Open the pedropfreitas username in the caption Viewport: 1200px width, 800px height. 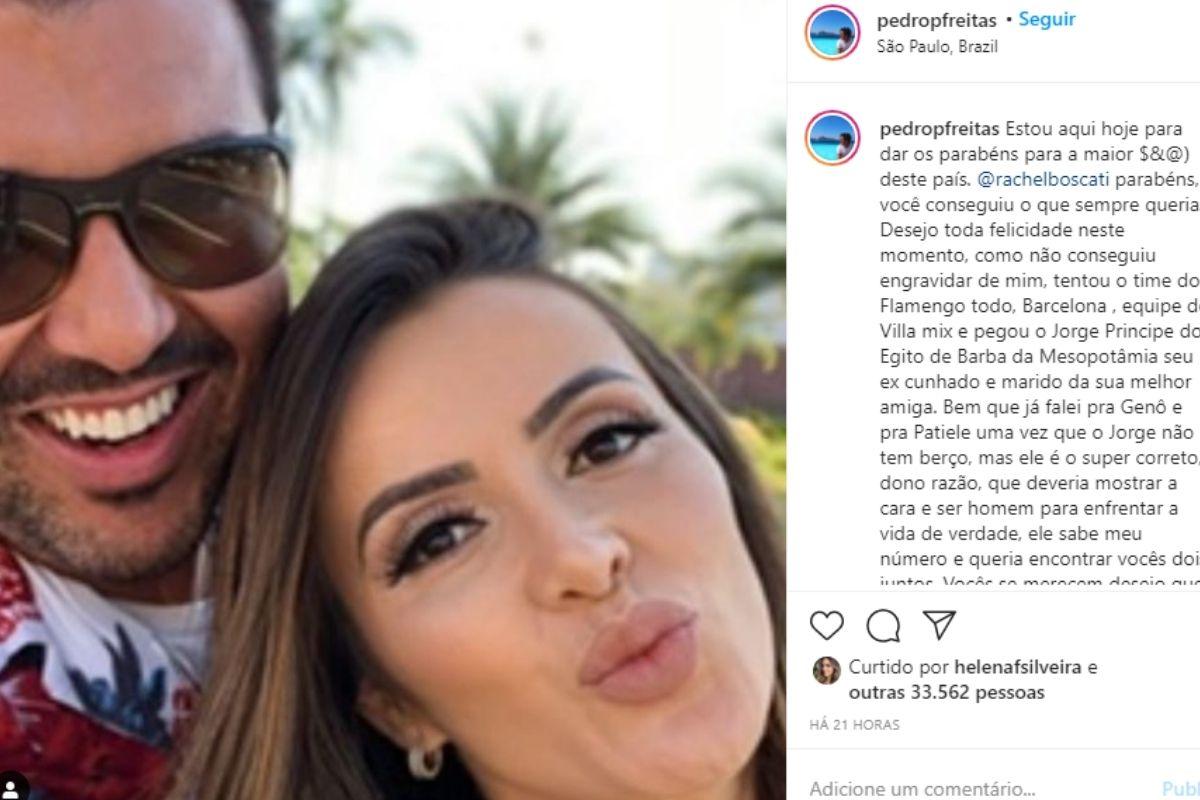coord(937,129)
